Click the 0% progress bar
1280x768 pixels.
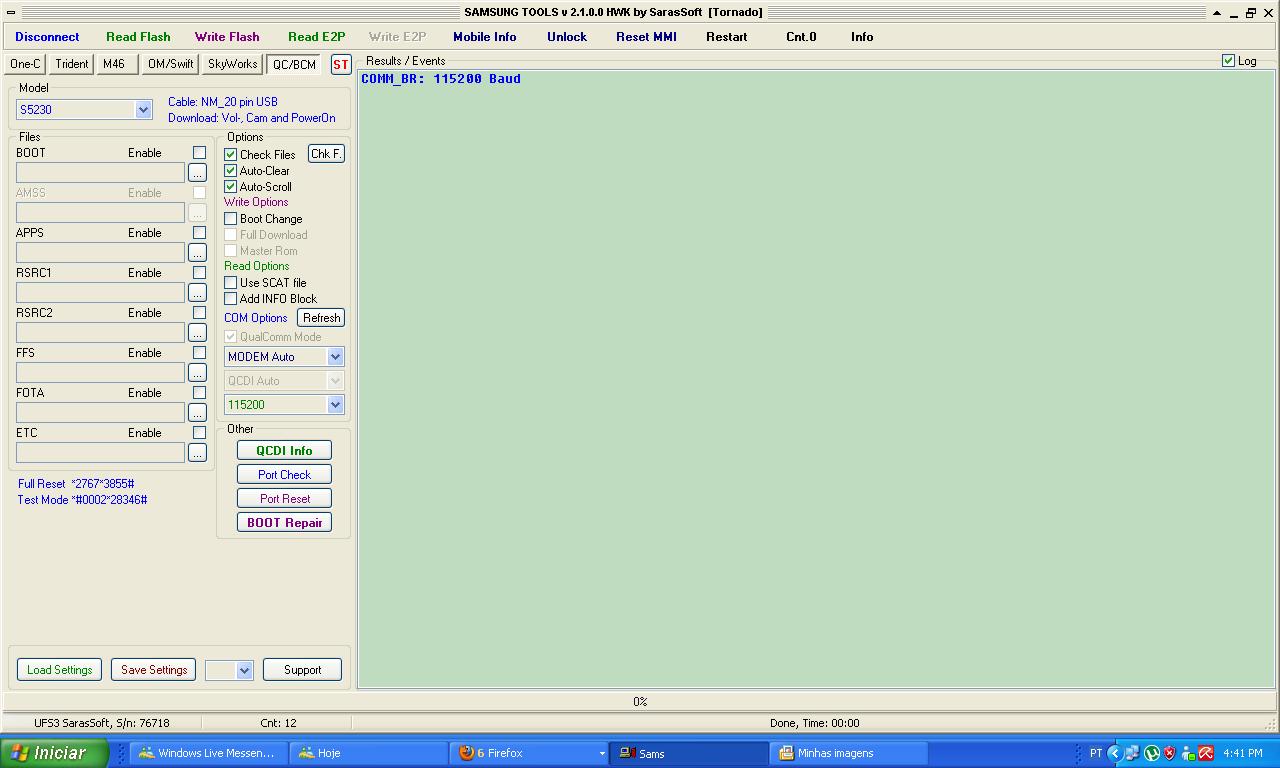pyautogui.click(x=640, y=702)
